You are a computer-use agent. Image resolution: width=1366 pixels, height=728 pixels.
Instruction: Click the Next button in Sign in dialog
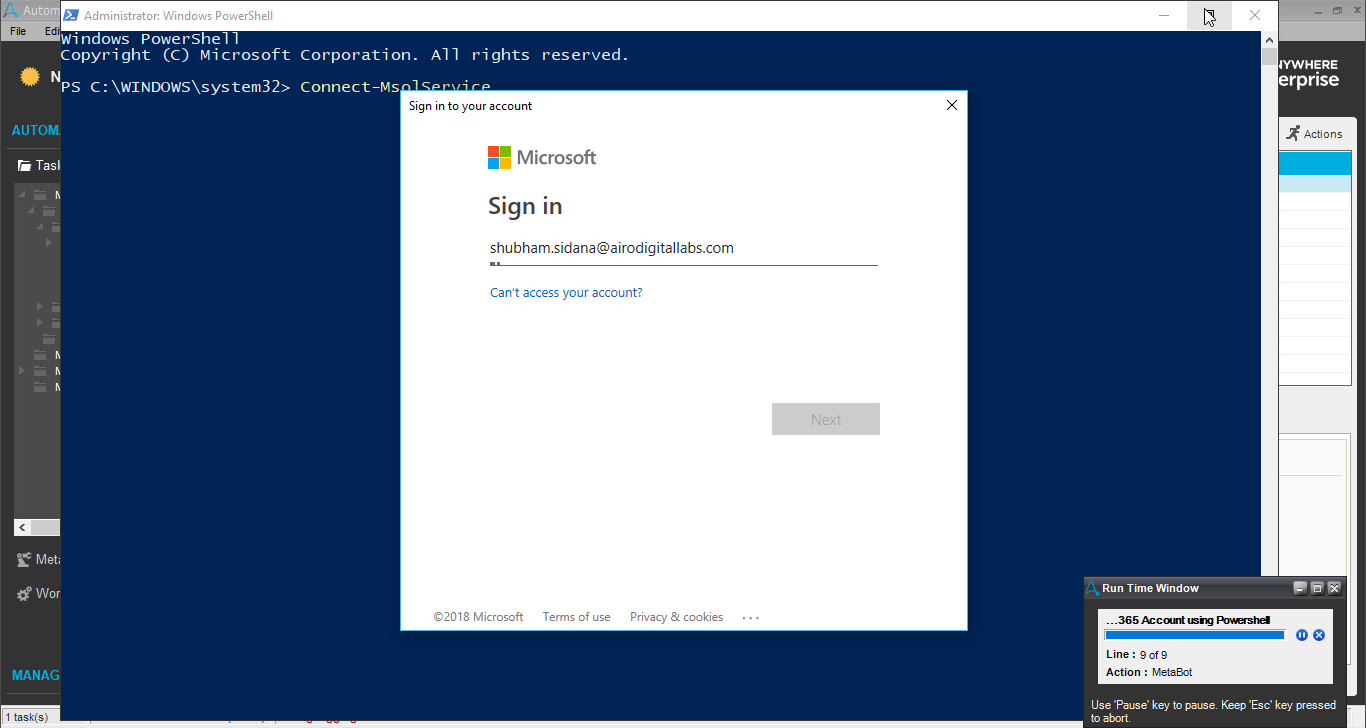[826, 420]
